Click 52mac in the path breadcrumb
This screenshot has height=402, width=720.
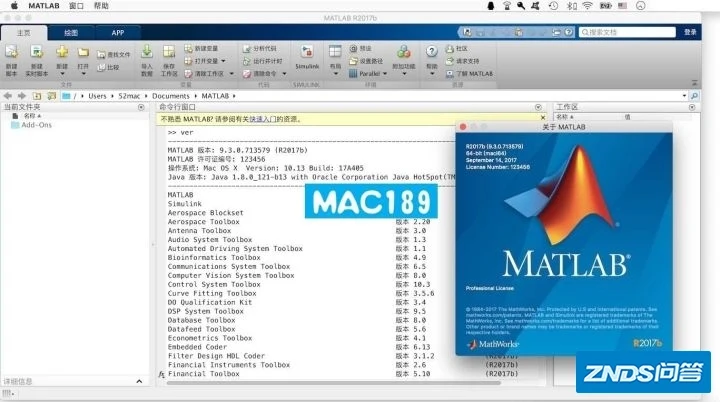[129, 96]
